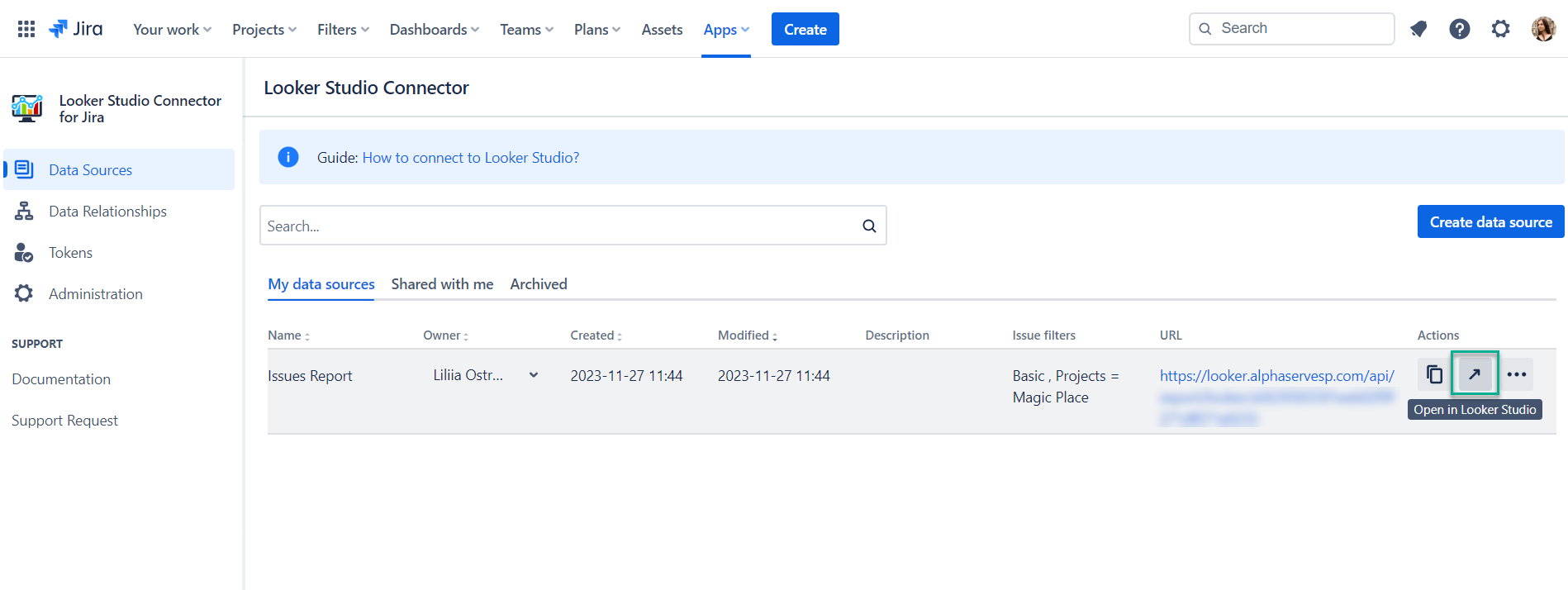
Task: Click the Create data source button
Action: pos(1490,221)
